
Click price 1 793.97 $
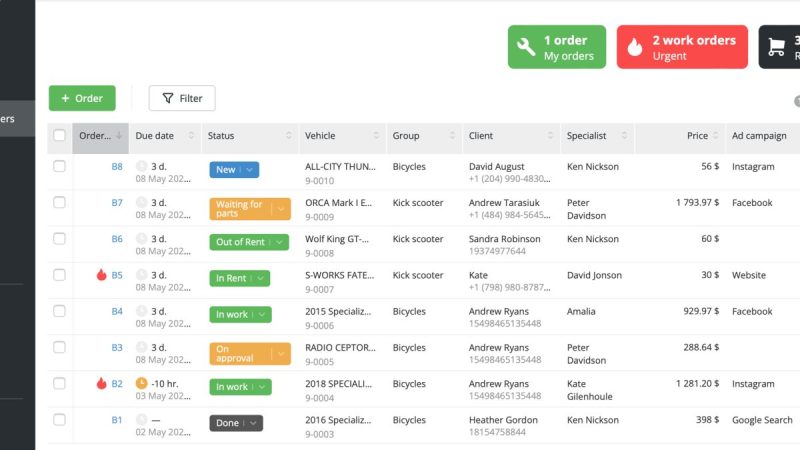(697, 203)
